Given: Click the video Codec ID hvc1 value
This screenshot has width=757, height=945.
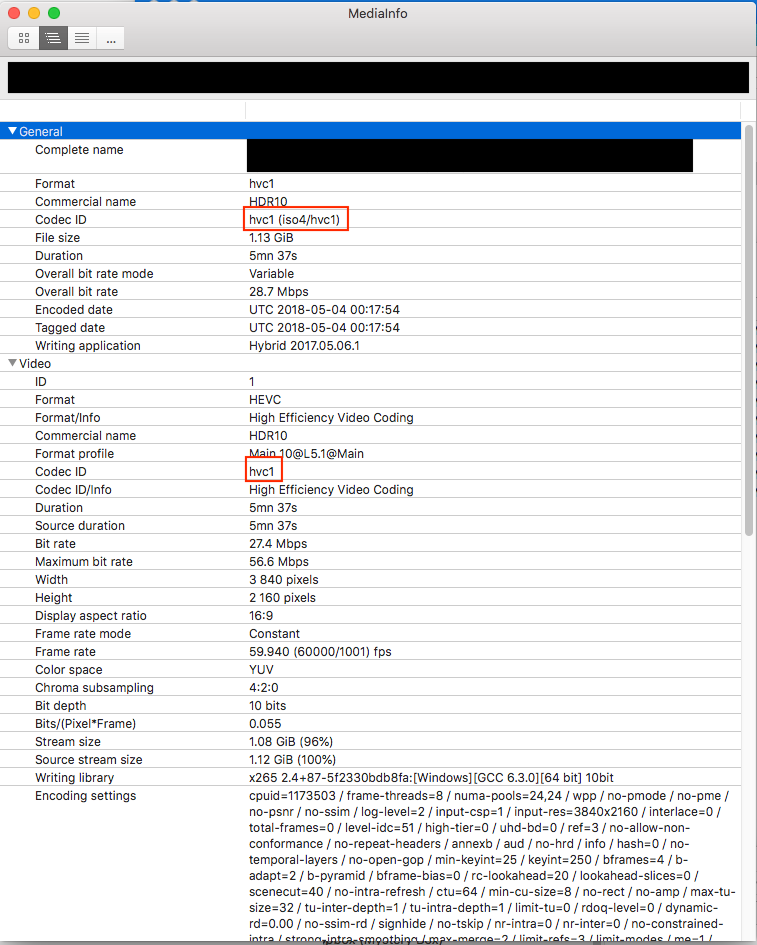Looking at the screenshot, I should coord(264,472).
